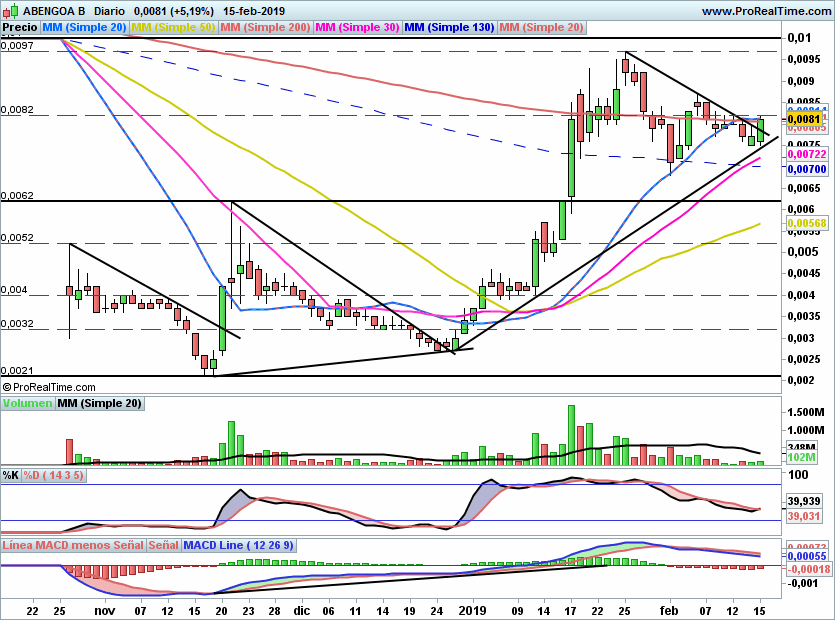Click the yellow 0,00568 moving average tag
The height and width of the screenshot is (620, 835).
pyautogui.click(x=807, y=224)
